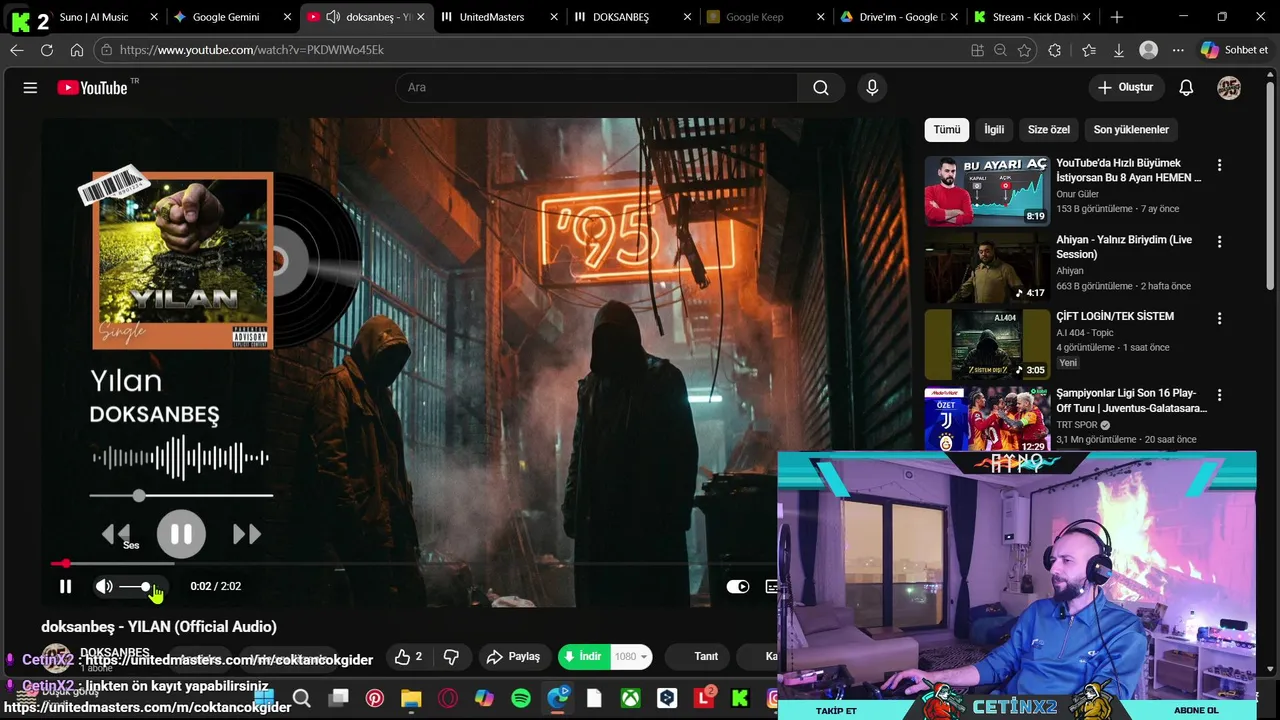Reload the page with the refresh icon
Screen dimensions: 1280x720
coord(47,50)
